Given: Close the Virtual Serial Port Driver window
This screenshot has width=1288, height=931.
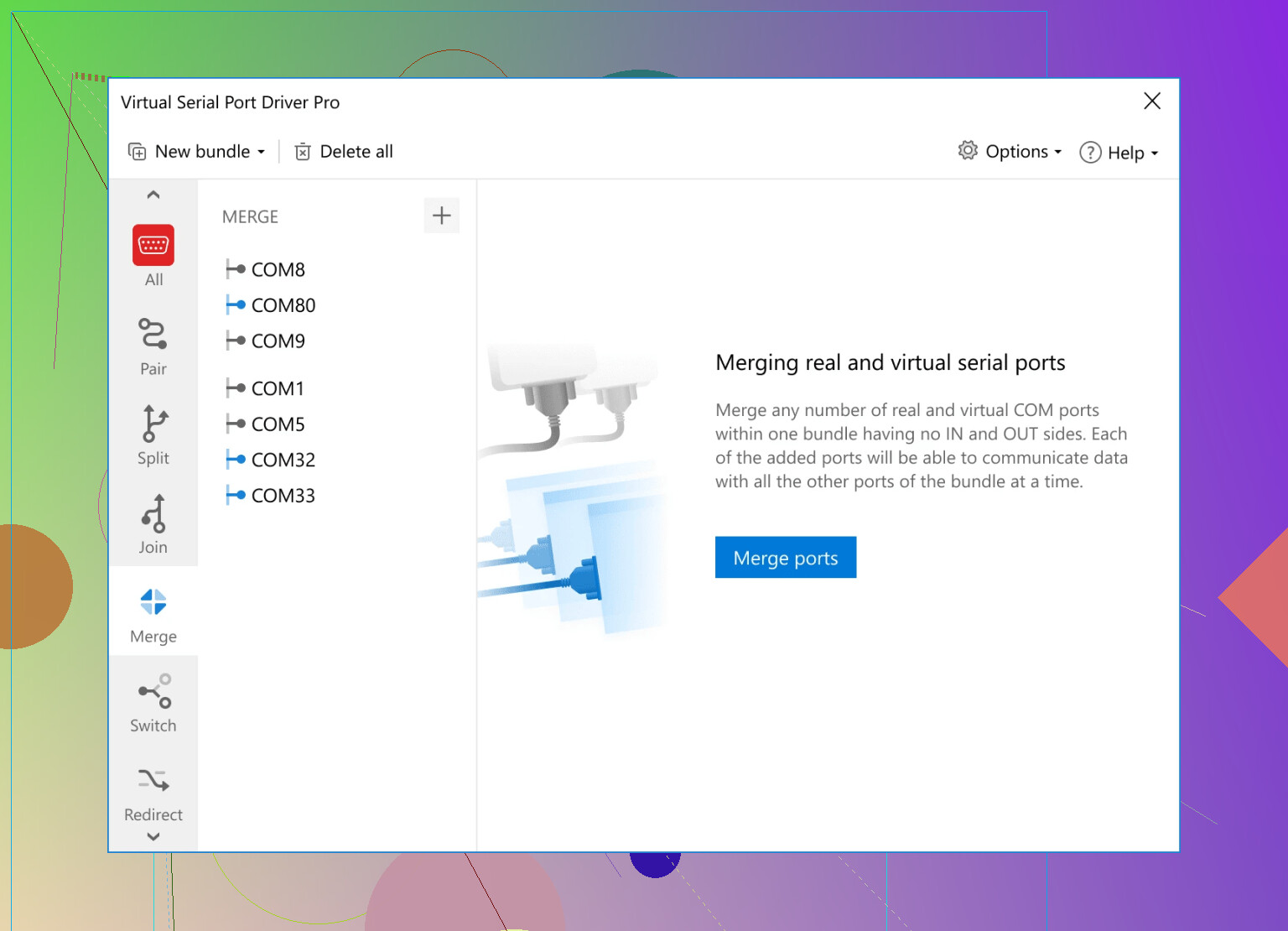Looking at the screenshot, I should tap(1152, 101).
